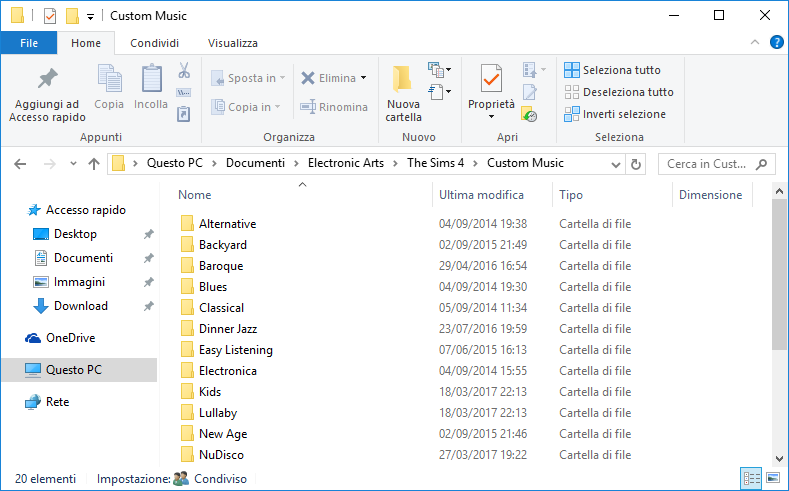The width and height of the screenshot is (789, 491).
Task: Switch to the Home ribbon tab
Action: [x=86, y=43]
